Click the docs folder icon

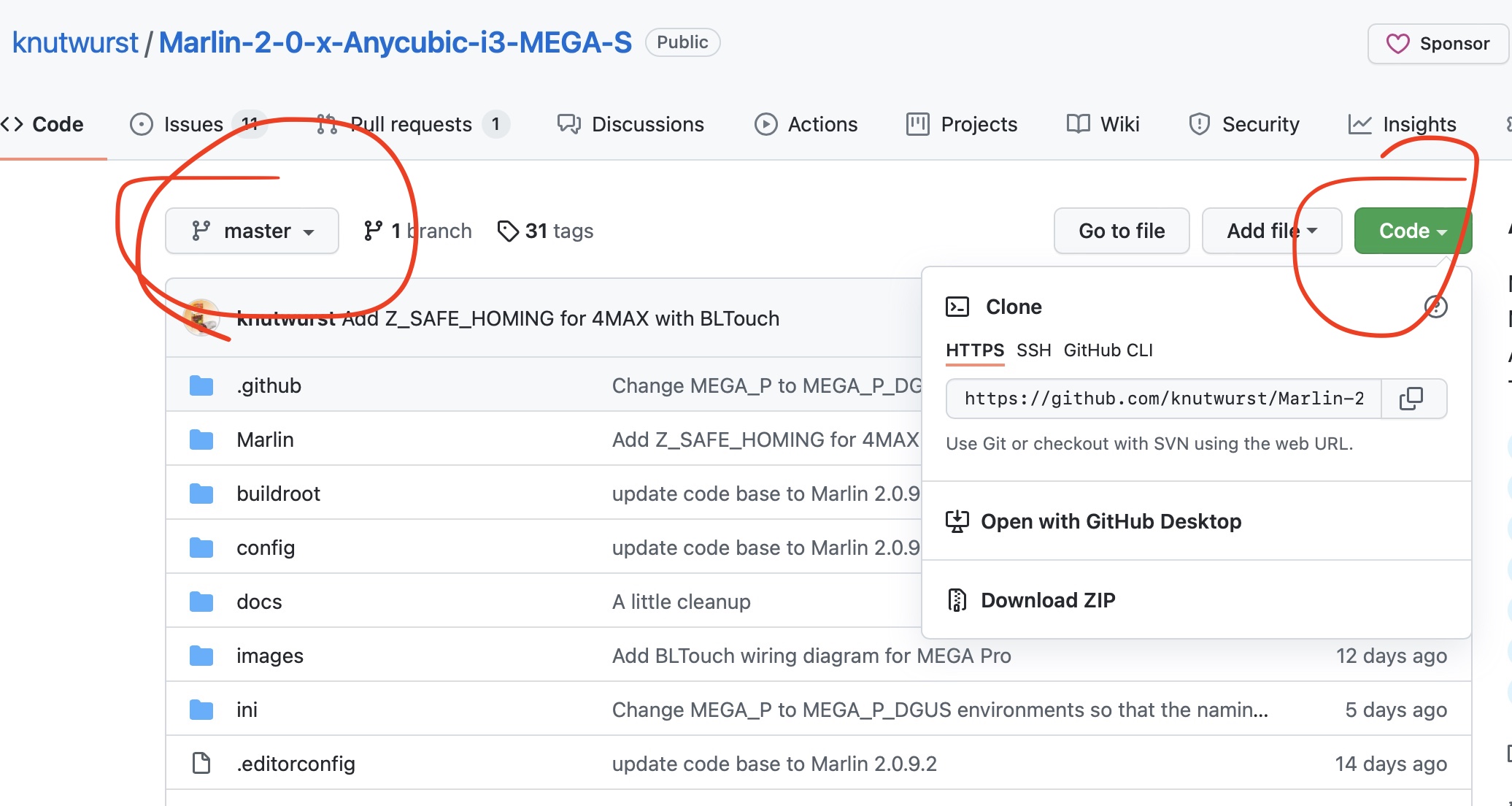[x=201, y=602]
